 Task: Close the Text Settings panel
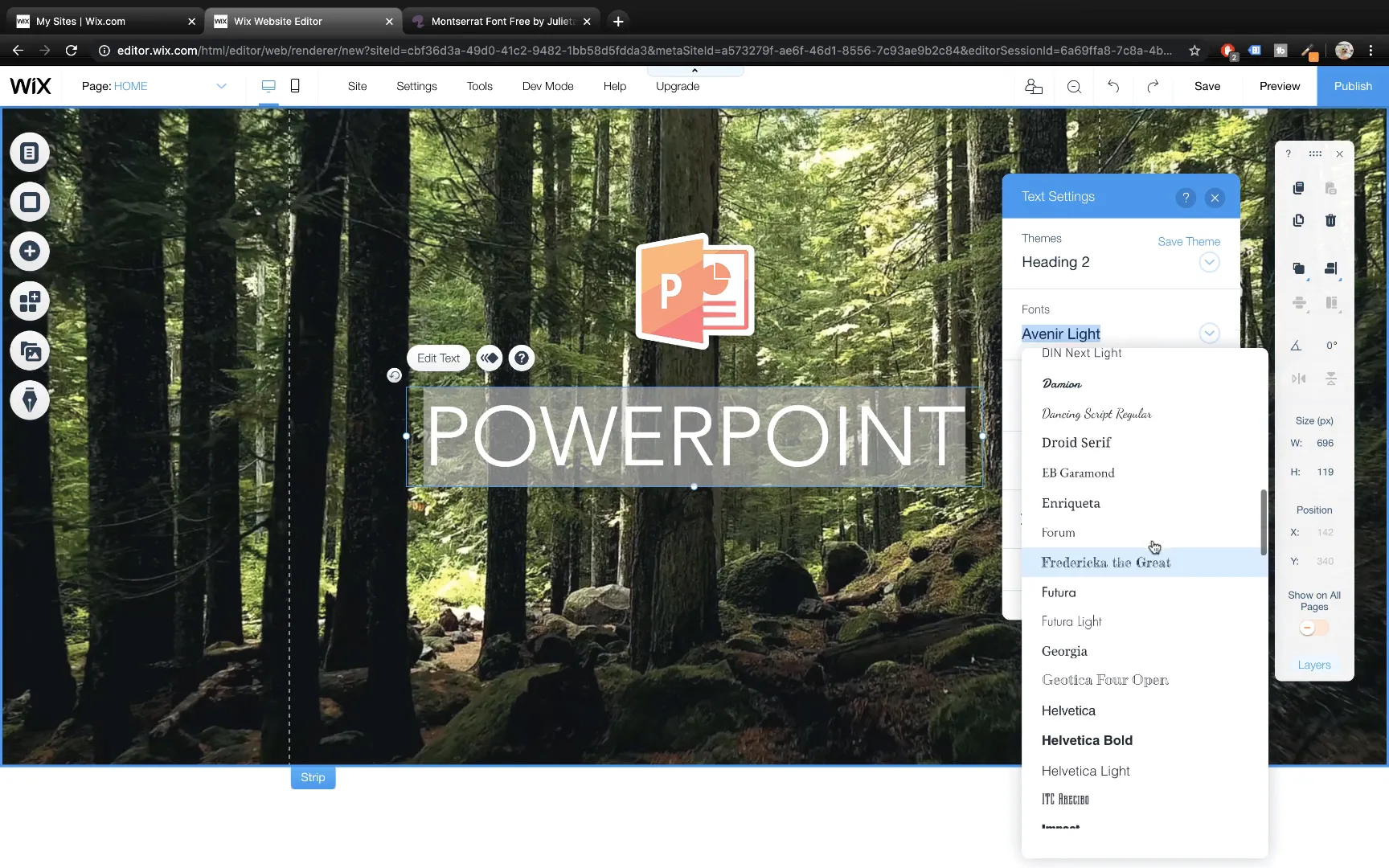coord(1215,198)
